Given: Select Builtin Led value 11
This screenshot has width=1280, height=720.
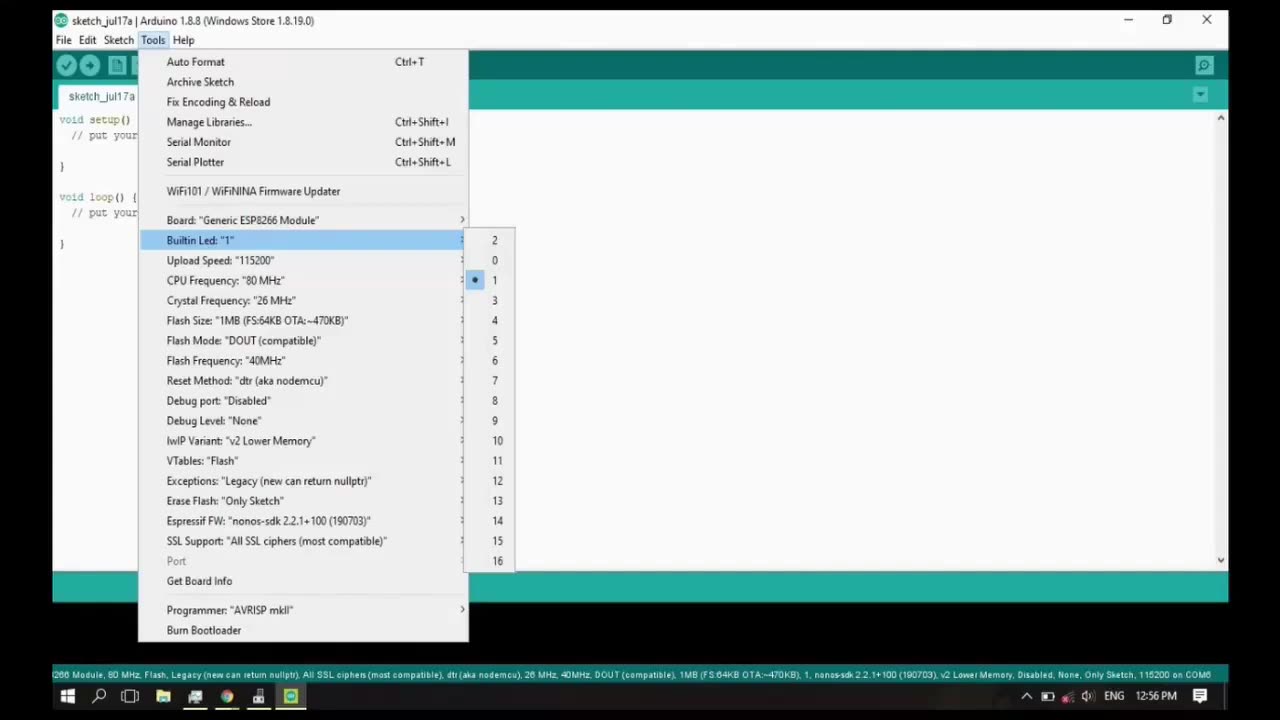Looking at the screenshot, I should [x=490, y=460].
